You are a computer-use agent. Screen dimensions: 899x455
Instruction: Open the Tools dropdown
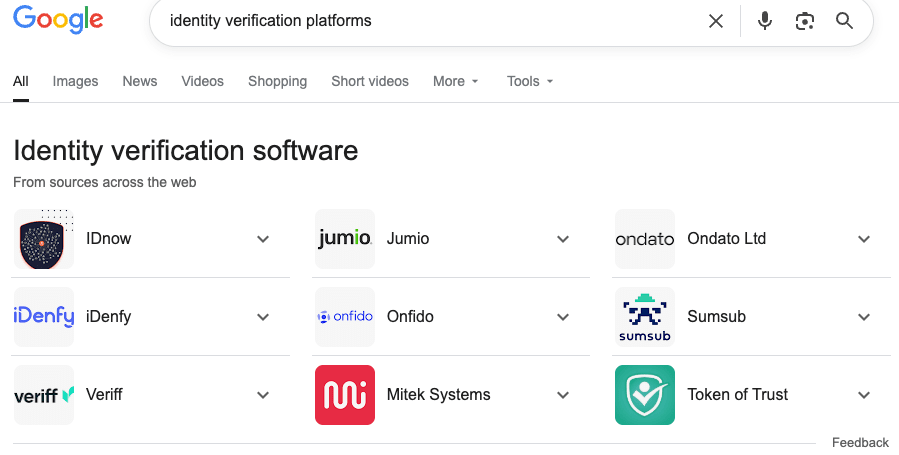tap(530, 81)
